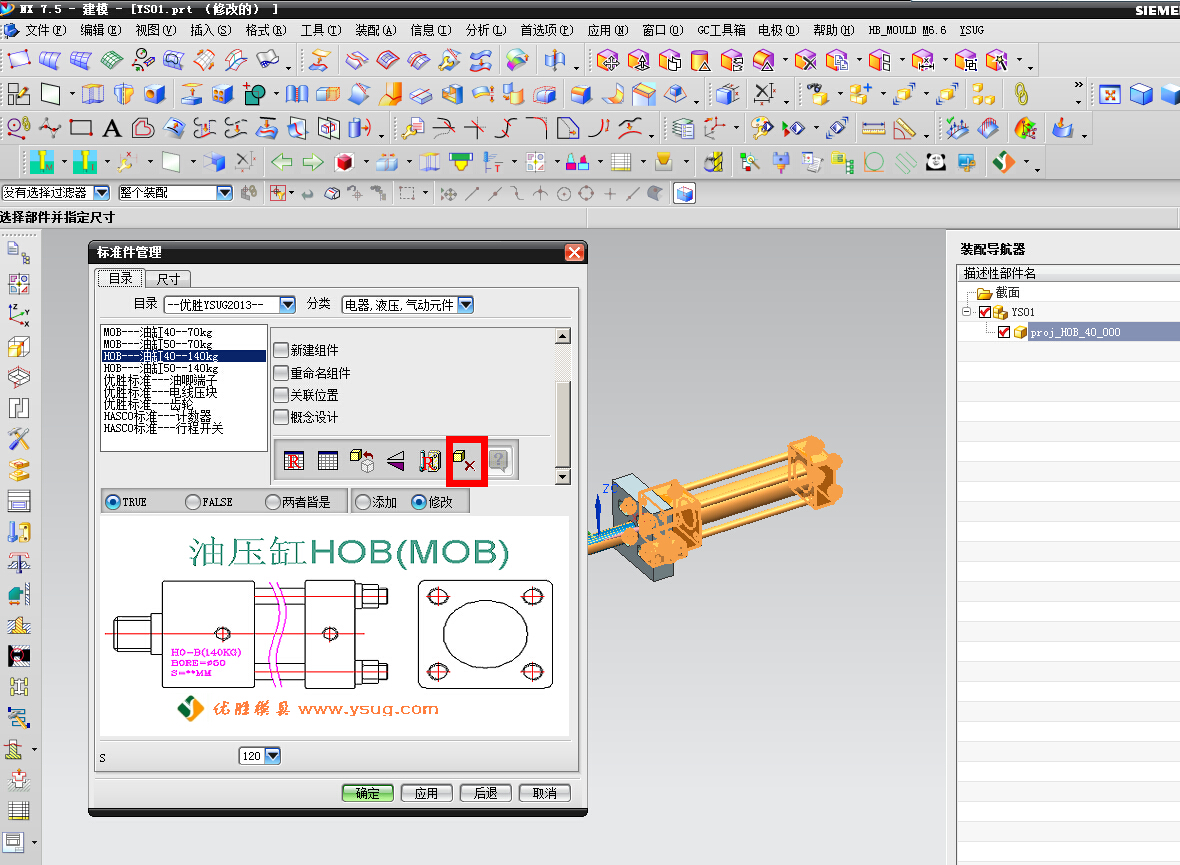Image resolution: width=1180 pixels, height=865 pixels.
Task: Click the dialog scrollbar down arrow
Action: click(x=562, y=477)
